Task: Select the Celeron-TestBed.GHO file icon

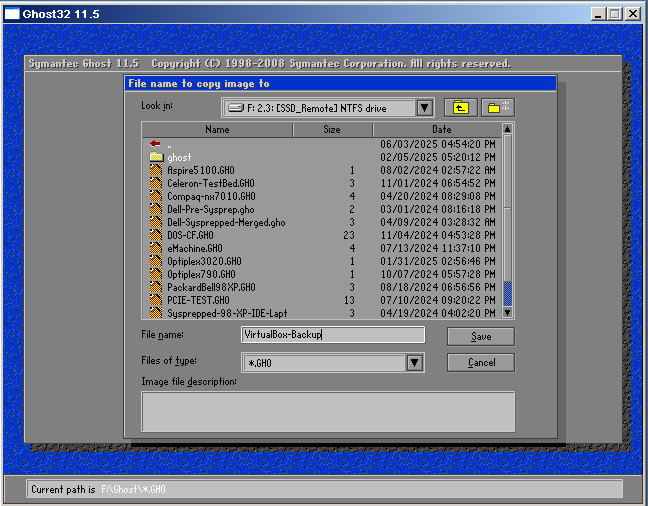Action: 156,183
